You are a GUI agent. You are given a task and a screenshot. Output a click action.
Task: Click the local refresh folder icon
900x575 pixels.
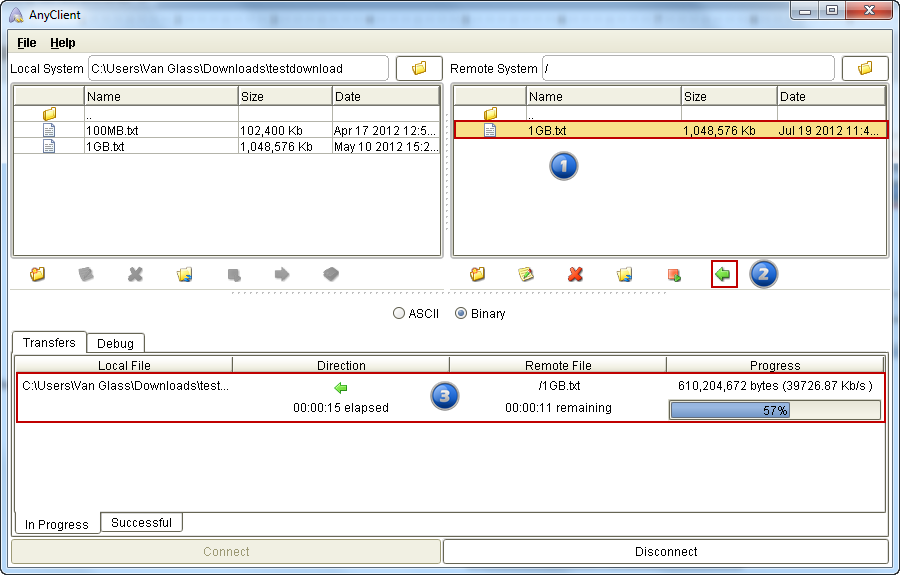(x=184, y=273)
